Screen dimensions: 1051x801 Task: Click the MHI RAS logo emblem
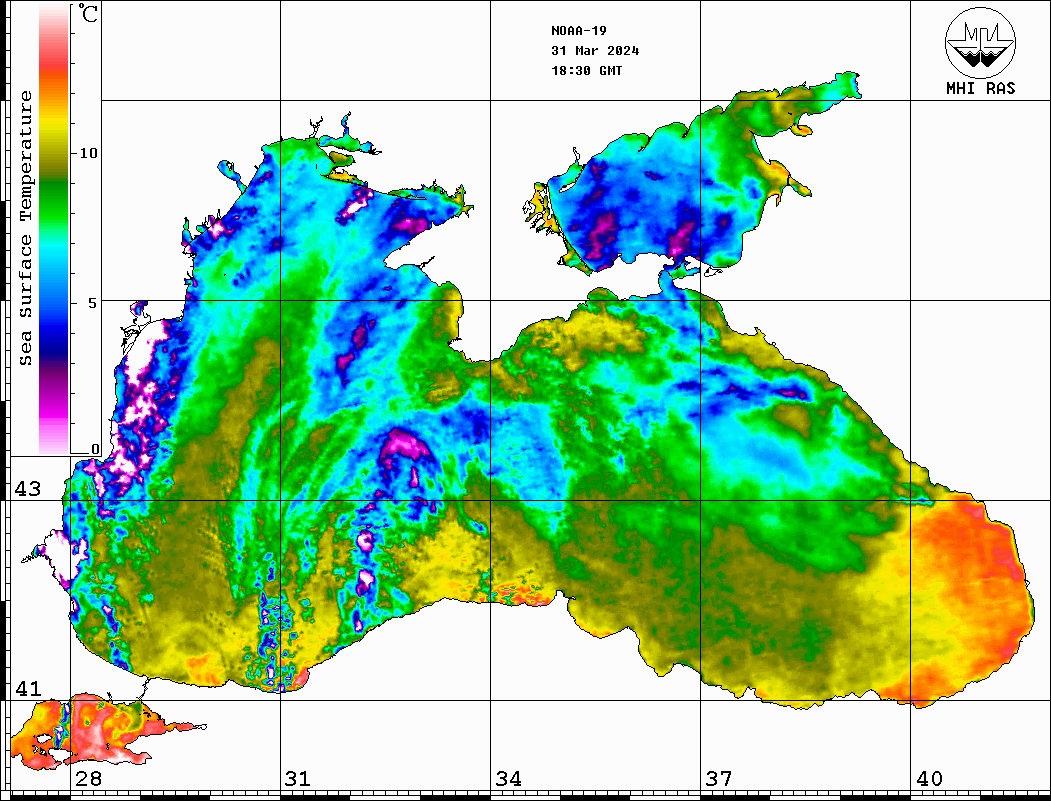(980, 42)
